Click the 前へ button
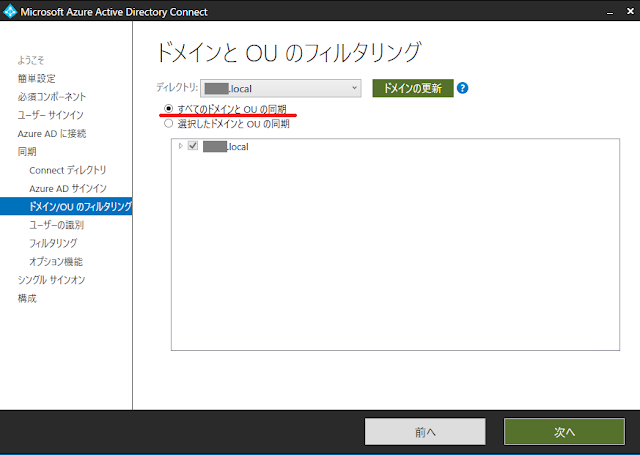The image size is (640, 455). 425,432
